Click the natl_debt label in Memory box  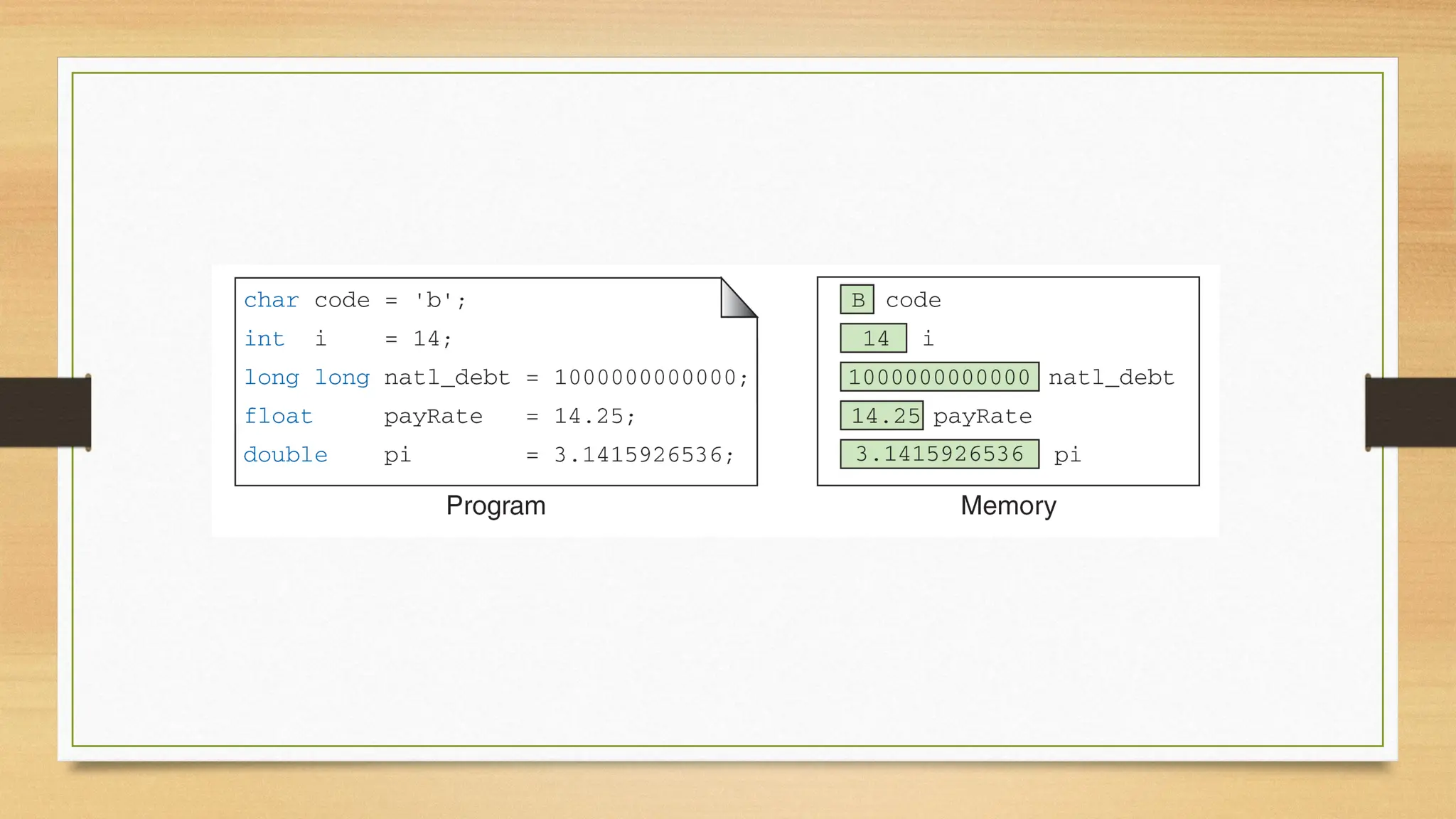coord(1111,378)
